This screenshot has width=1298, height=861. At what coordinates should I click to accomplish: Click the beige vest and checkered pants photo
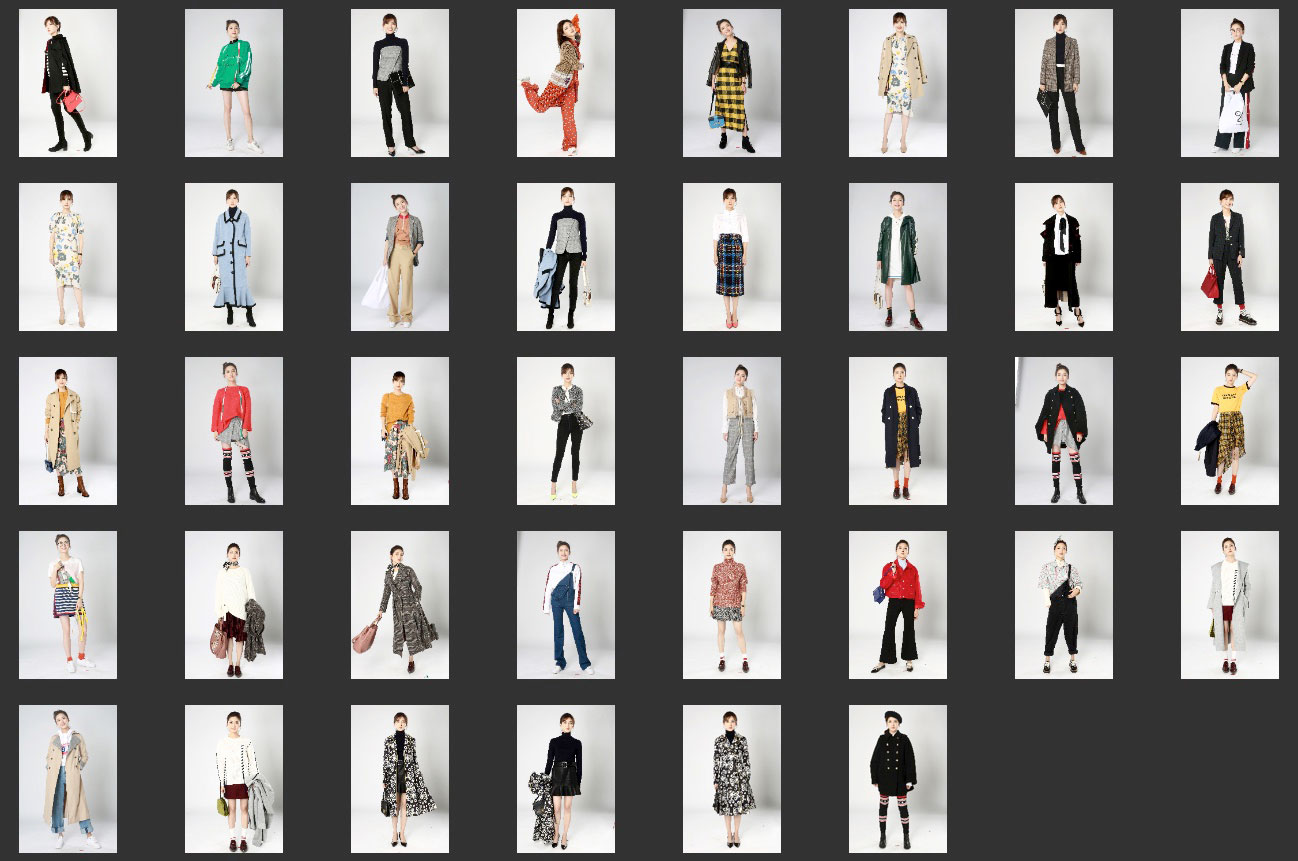tap(731, 430)
